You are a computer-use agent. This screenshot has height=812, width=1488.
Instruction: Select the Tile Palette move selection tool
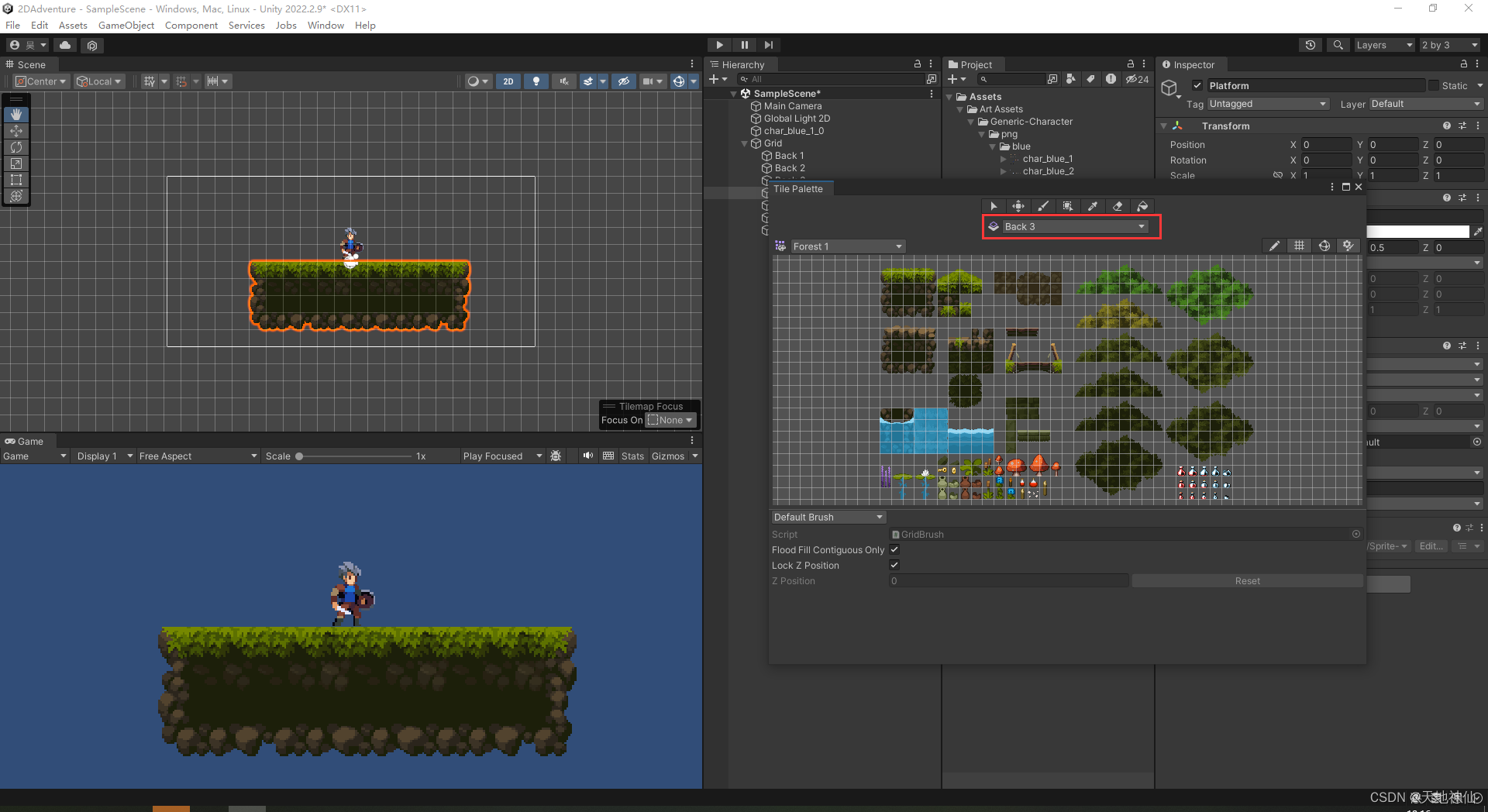(x=1018, y=206)
